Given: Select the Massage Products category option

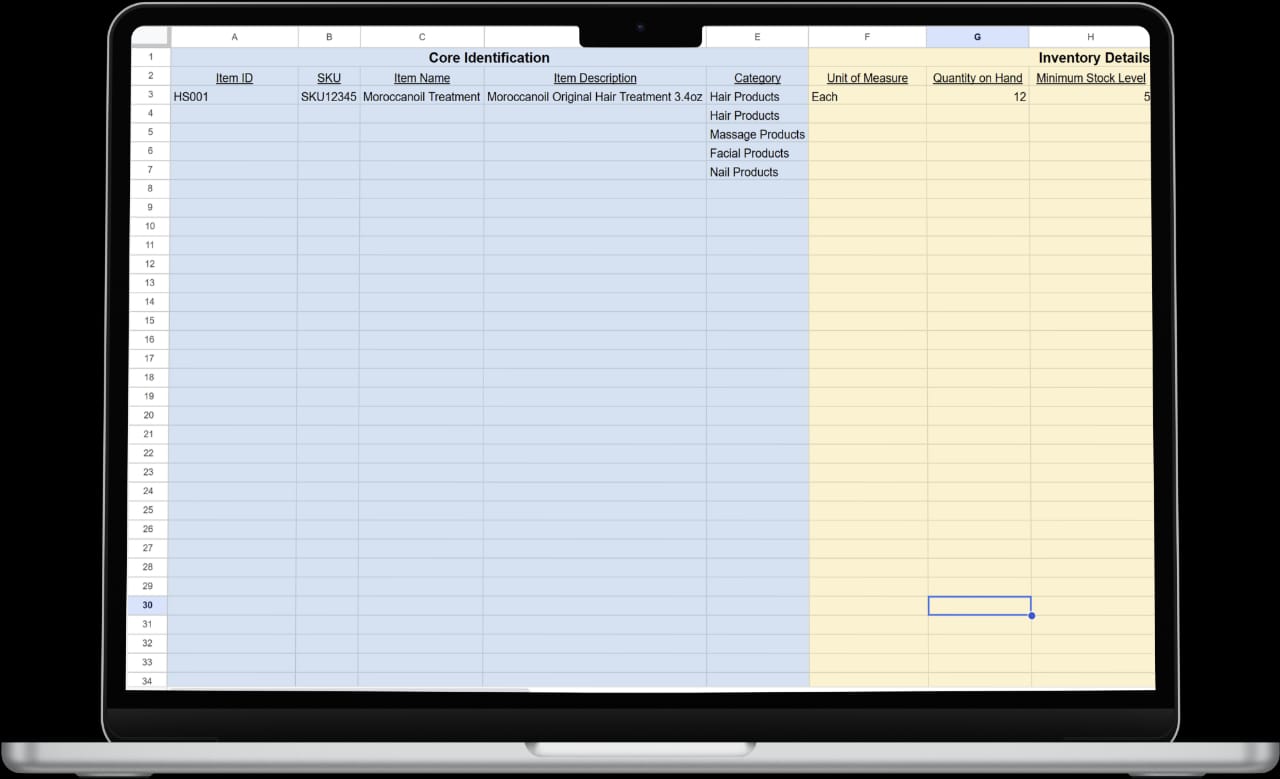Looking at the screenshot, I should pos(757,134).
